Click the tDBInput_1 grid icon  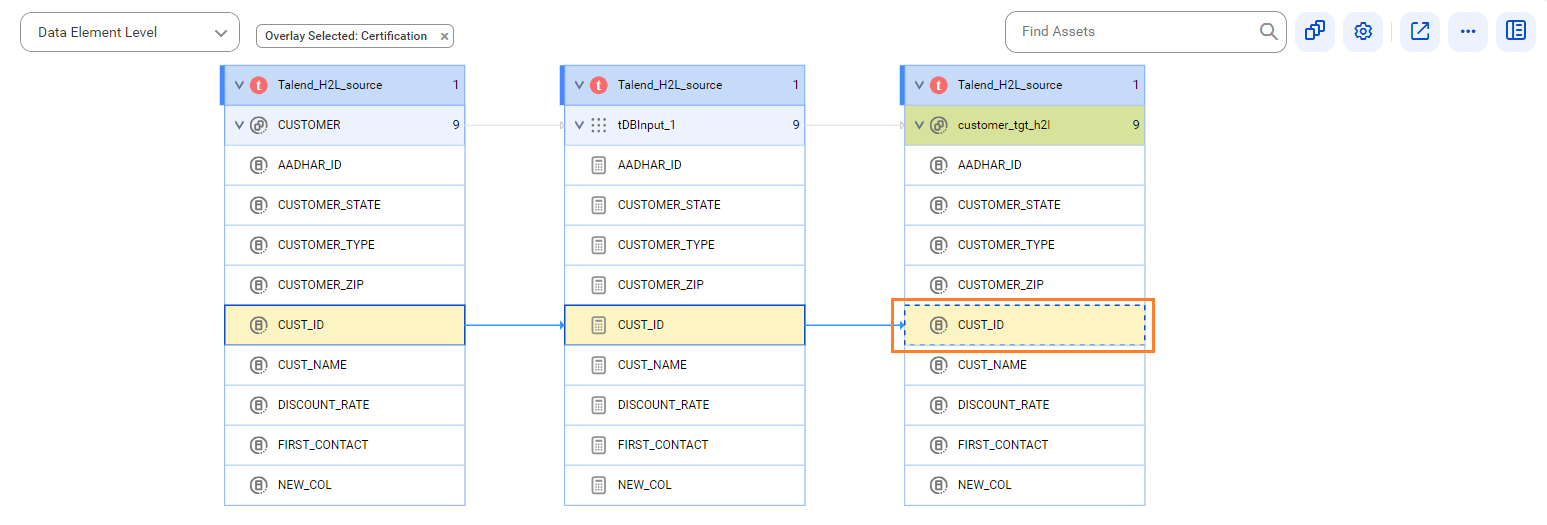click(x=598, y=125)
